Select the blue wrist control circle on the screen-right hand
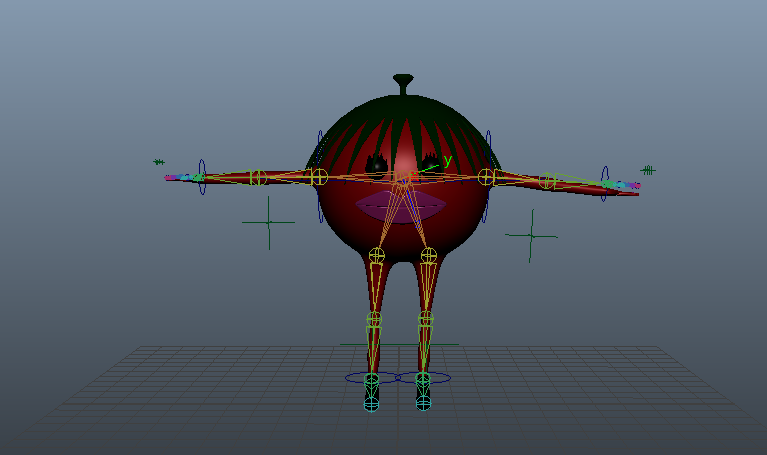Image resolution: width=767 pixels, height=455 pixels. (605, 183)
